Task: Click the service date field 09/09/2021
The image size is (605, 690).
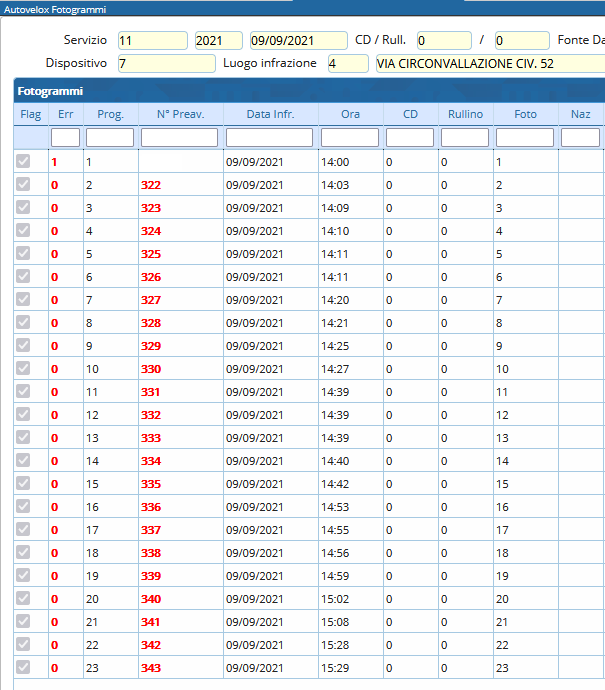Action: (298, 41)
